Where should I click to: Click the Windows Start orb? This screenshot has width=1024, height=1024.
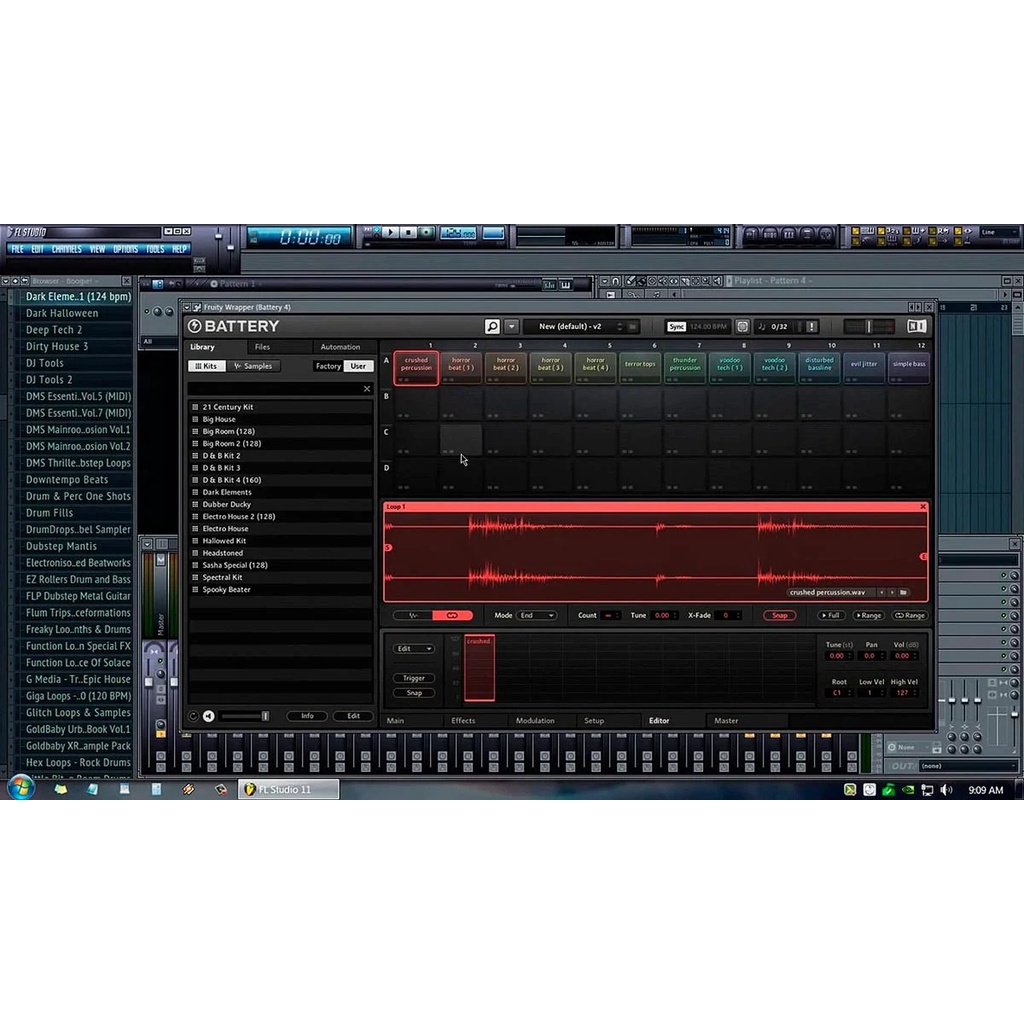(21, 787)
